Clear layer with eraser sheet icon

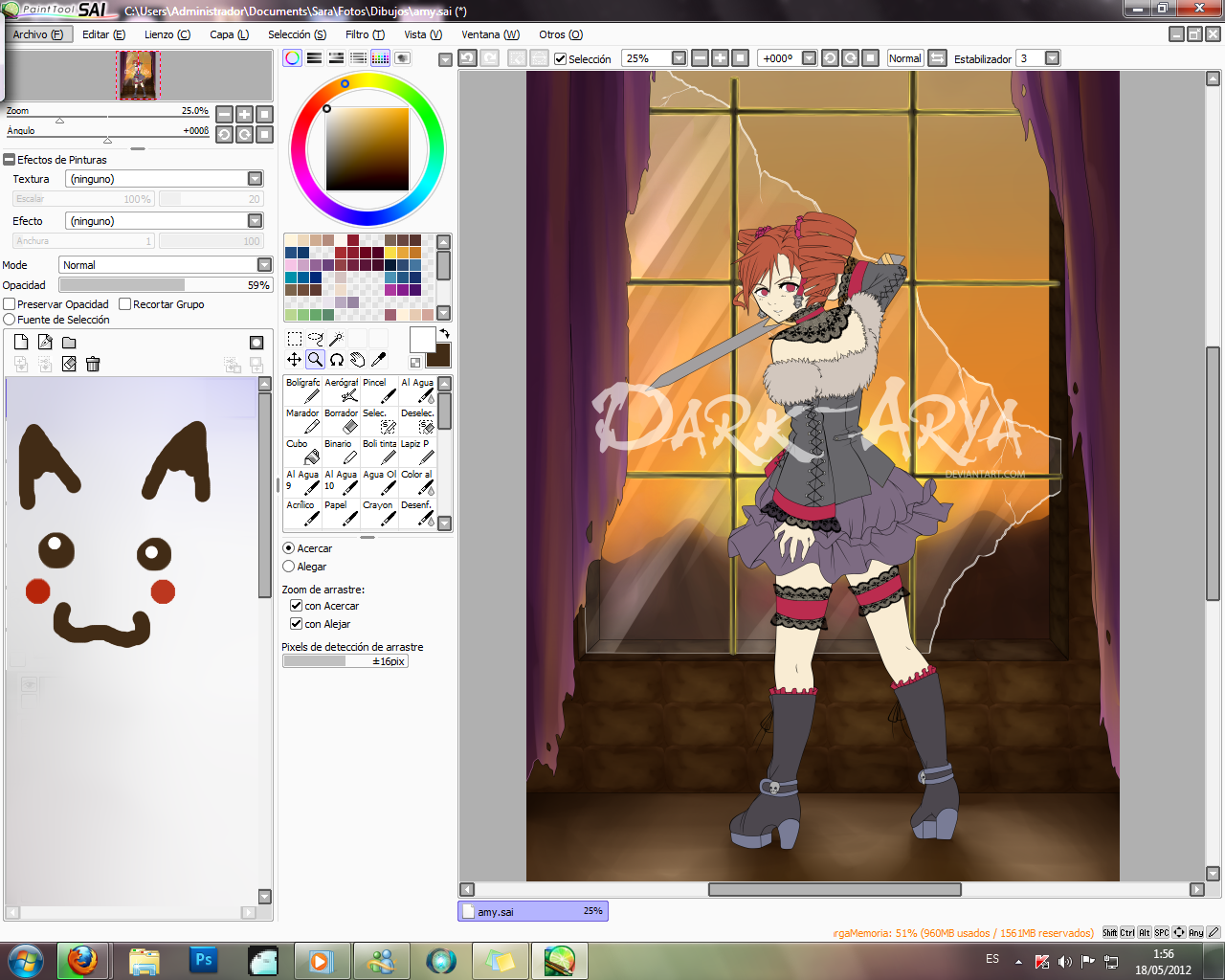(x=69, y=364)
